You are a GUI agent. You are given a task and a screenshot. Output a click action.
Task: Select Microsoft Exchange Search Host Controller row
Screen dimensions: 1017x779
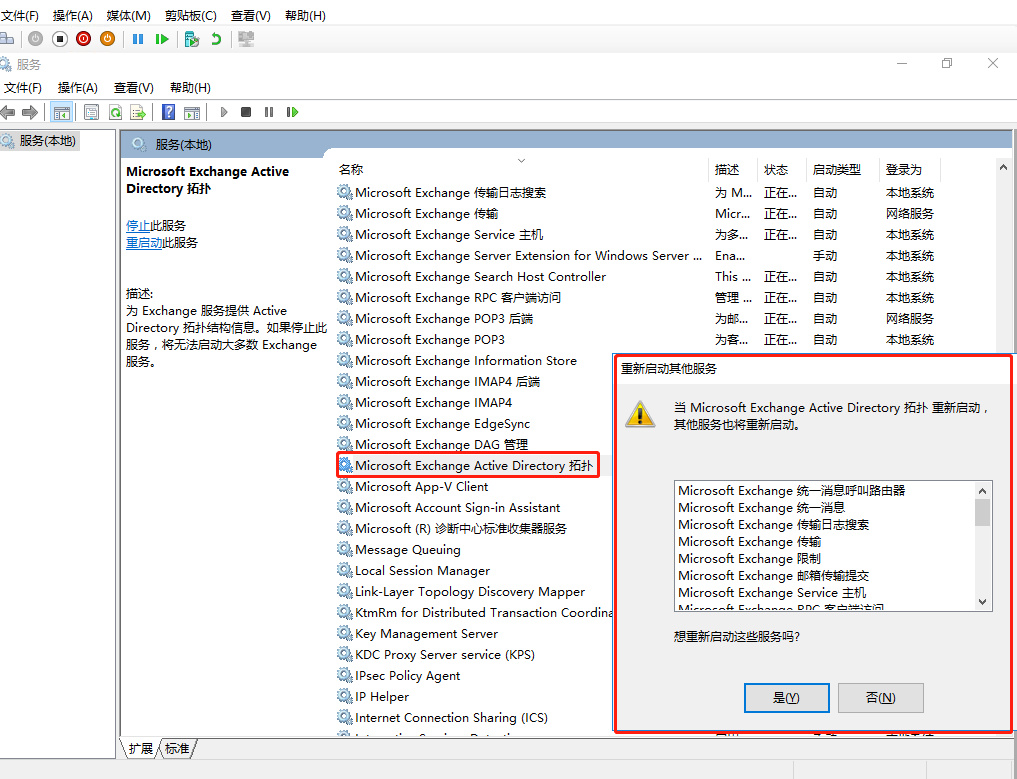480,276
